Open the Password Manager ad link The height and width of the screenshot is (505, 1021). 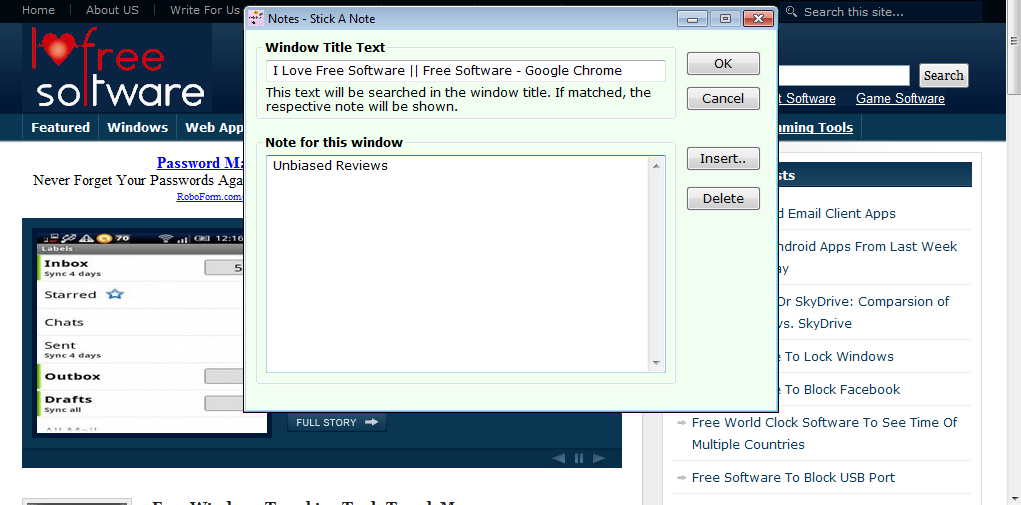[201, 163]
